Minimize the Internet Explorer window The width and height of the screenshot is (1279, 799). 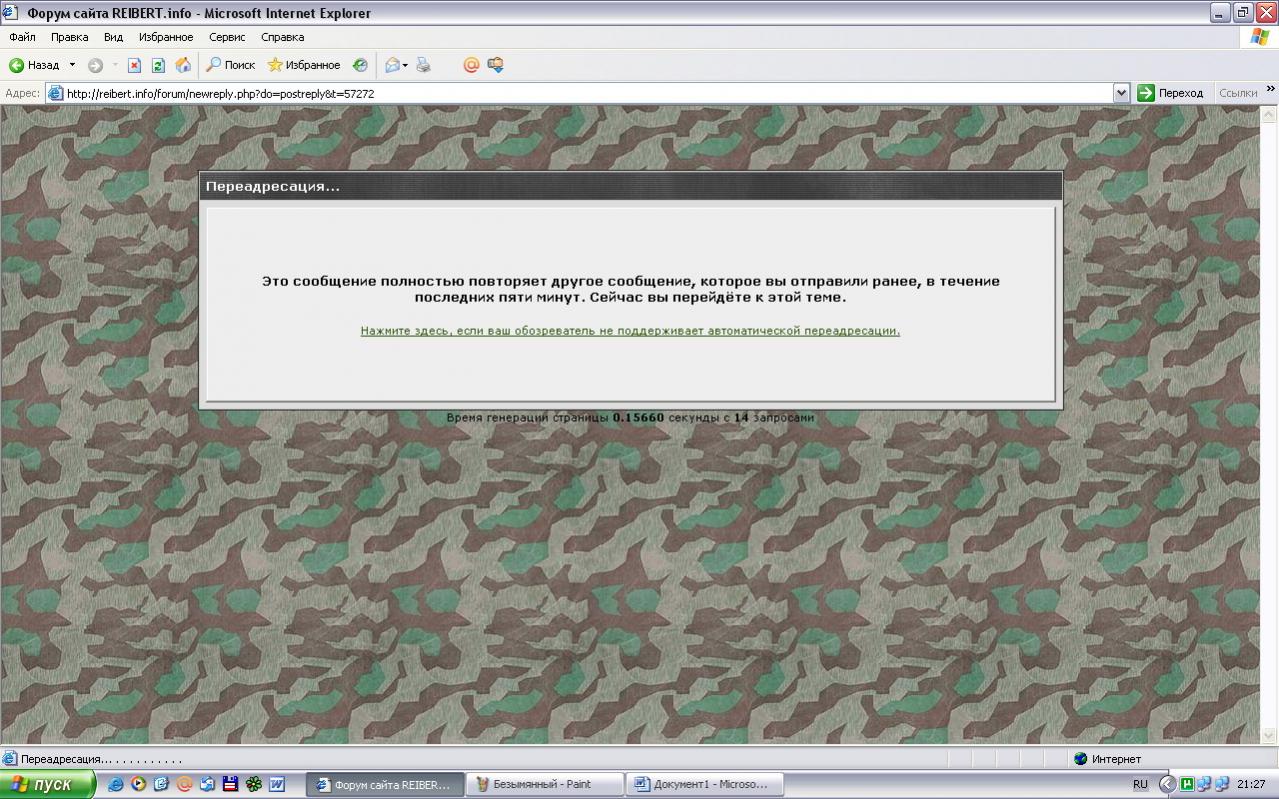tap(1220, 13)
